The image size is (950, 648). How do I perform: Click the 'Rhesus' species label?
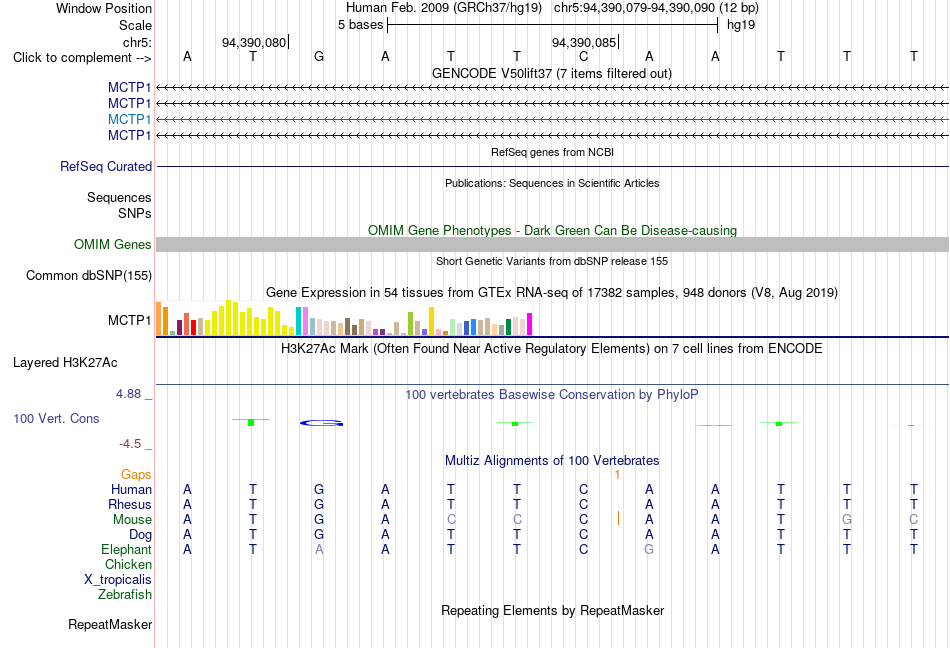130,505
